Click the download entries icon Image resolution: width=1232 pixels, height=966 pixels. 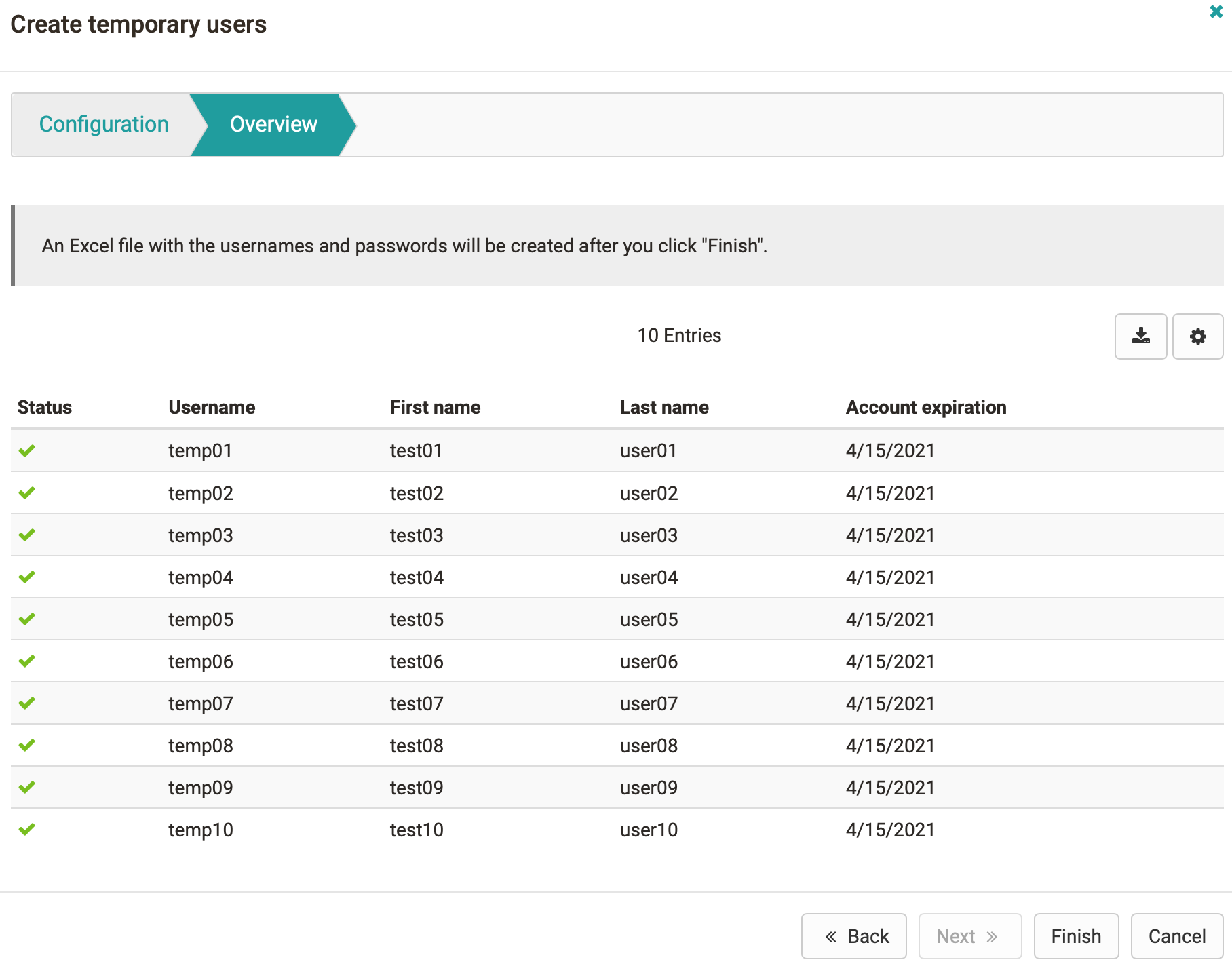(x=1141, y=336)
